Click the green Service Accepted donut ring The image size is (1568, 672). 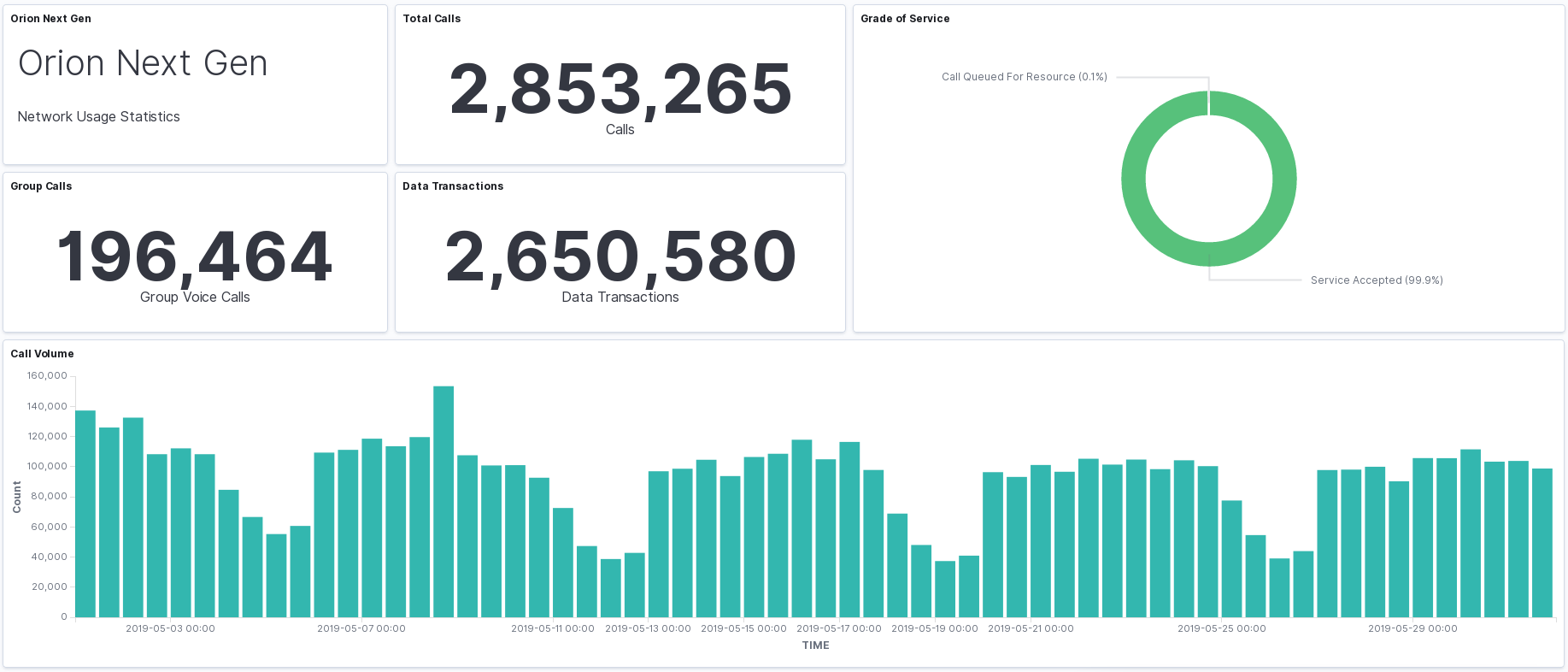tap(1134, 180)
